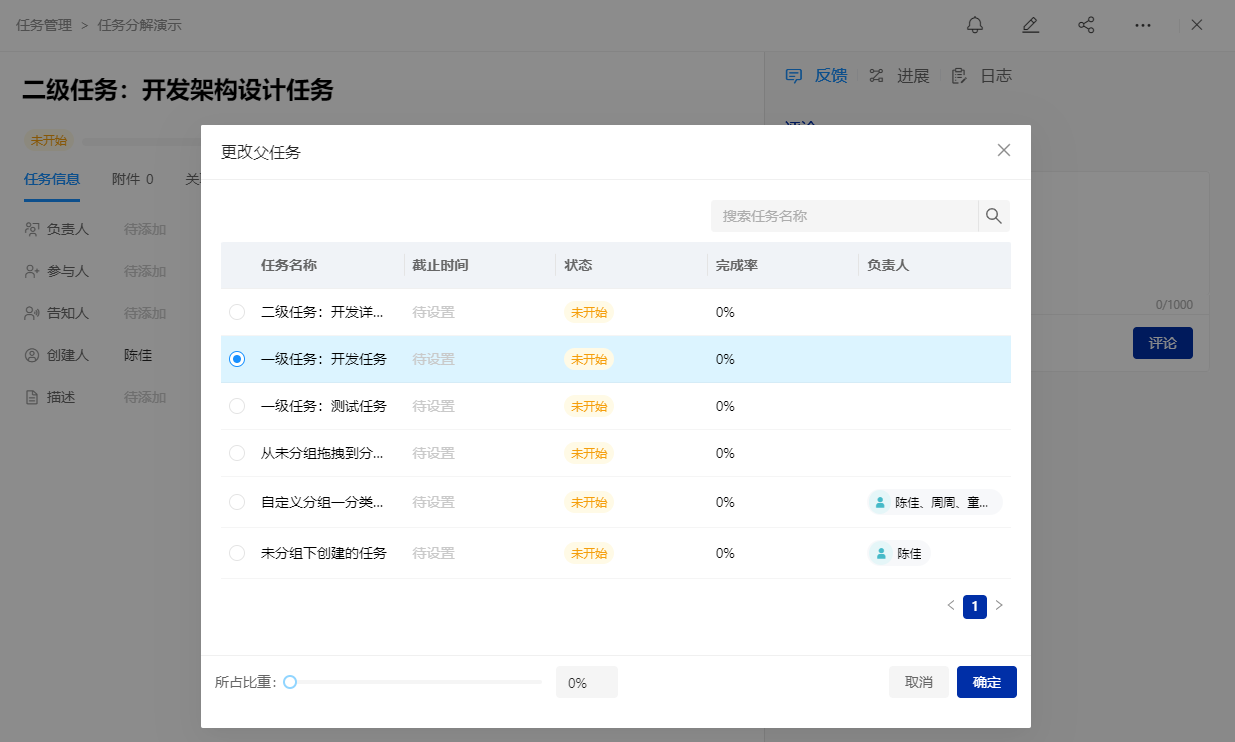Click the 未开始 status badge under title
This screenshot has height=742, width=1235.
click(49, 141)
